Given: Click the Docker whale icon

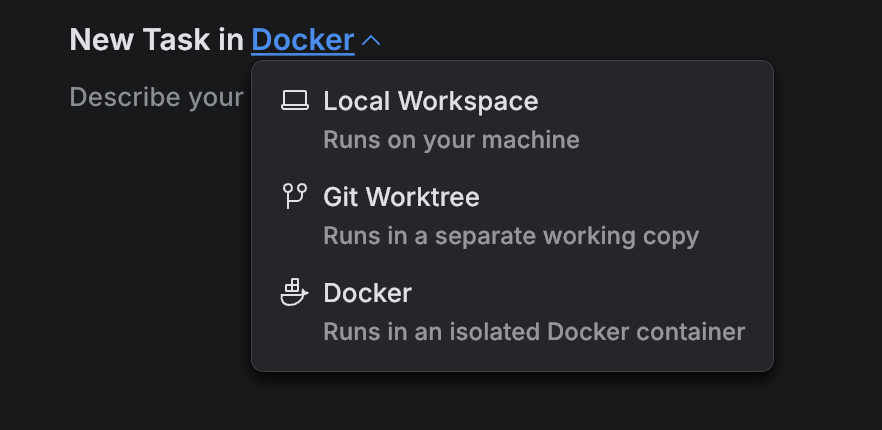Looking at the screenshot, I should point(295,292).
